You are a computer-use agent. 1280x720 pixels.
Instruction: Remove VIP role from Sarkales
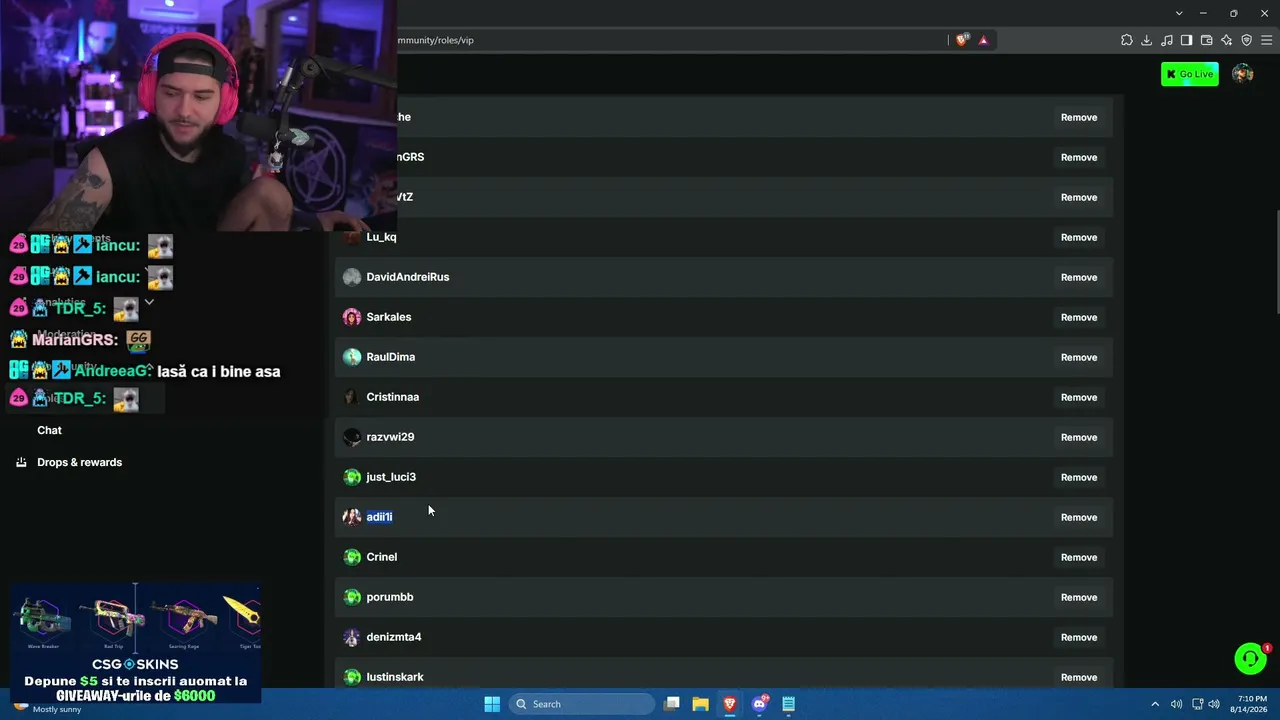click(x=1079, y=317)
